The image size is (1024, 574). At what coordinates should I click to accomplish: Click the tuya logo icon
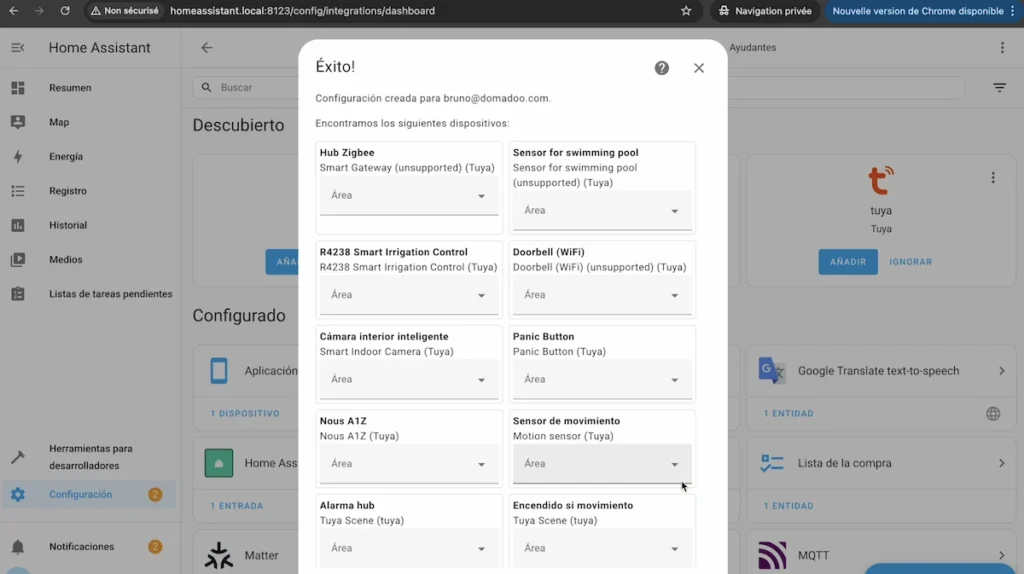pyautogui.click(x=881, y=180)
